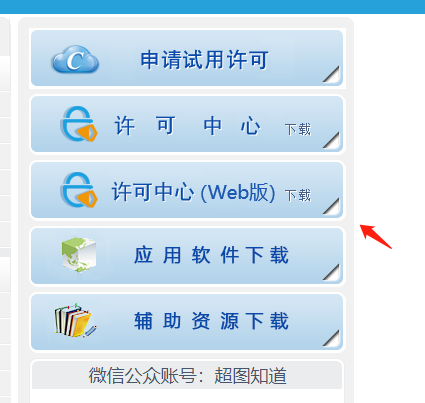Click small 下载 text next to 许可中心 (Web版)
Image resolution: width=425 pixels, height=403 pixels.
298,195
